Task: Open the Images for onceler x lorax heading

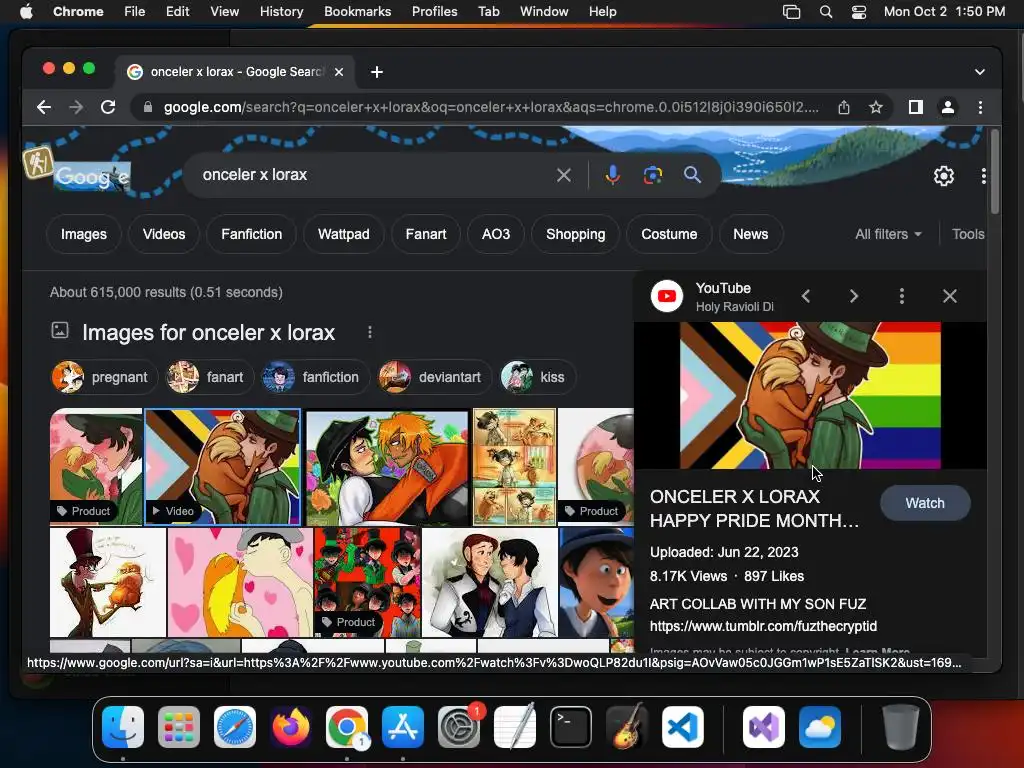Action: (x=208, y=332)
